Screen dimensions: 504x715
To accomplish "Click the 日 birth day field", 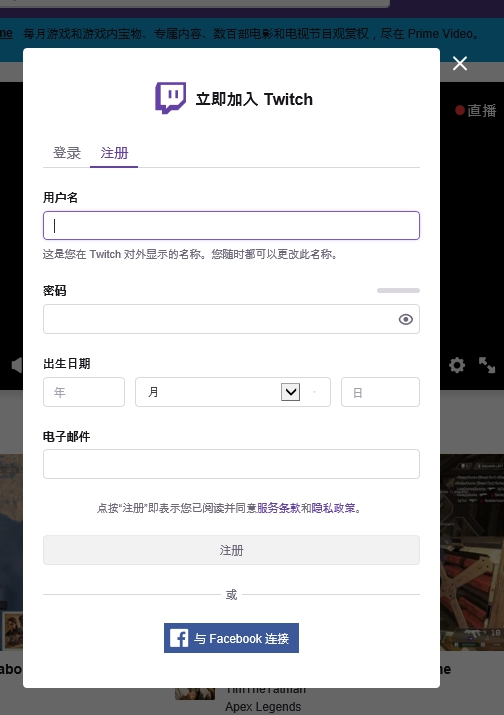I will coord(380,392).
